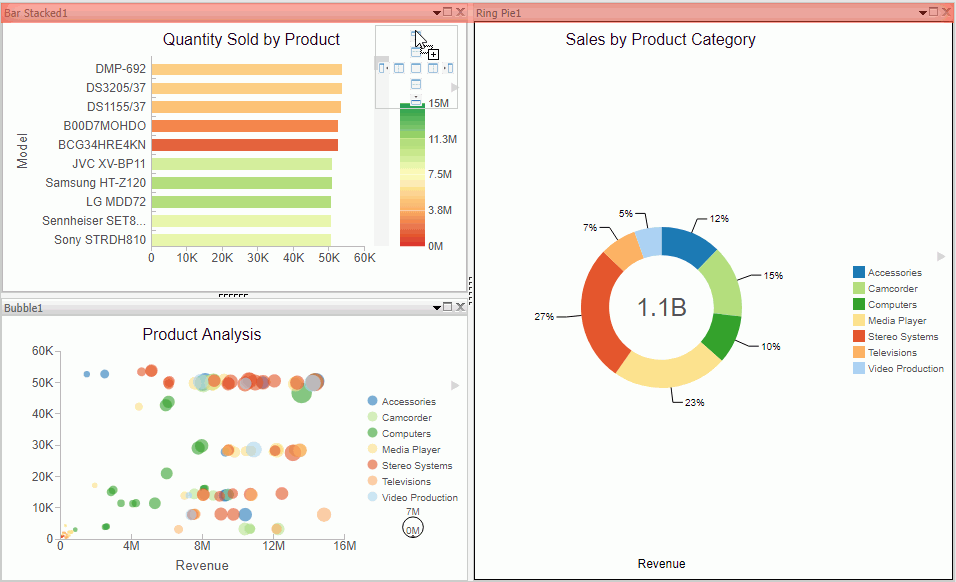The height and width of the screenshot is (582, 956).
Task: Click the DMP-692 bar in quantity chart
Action: (x=247, y=69)
